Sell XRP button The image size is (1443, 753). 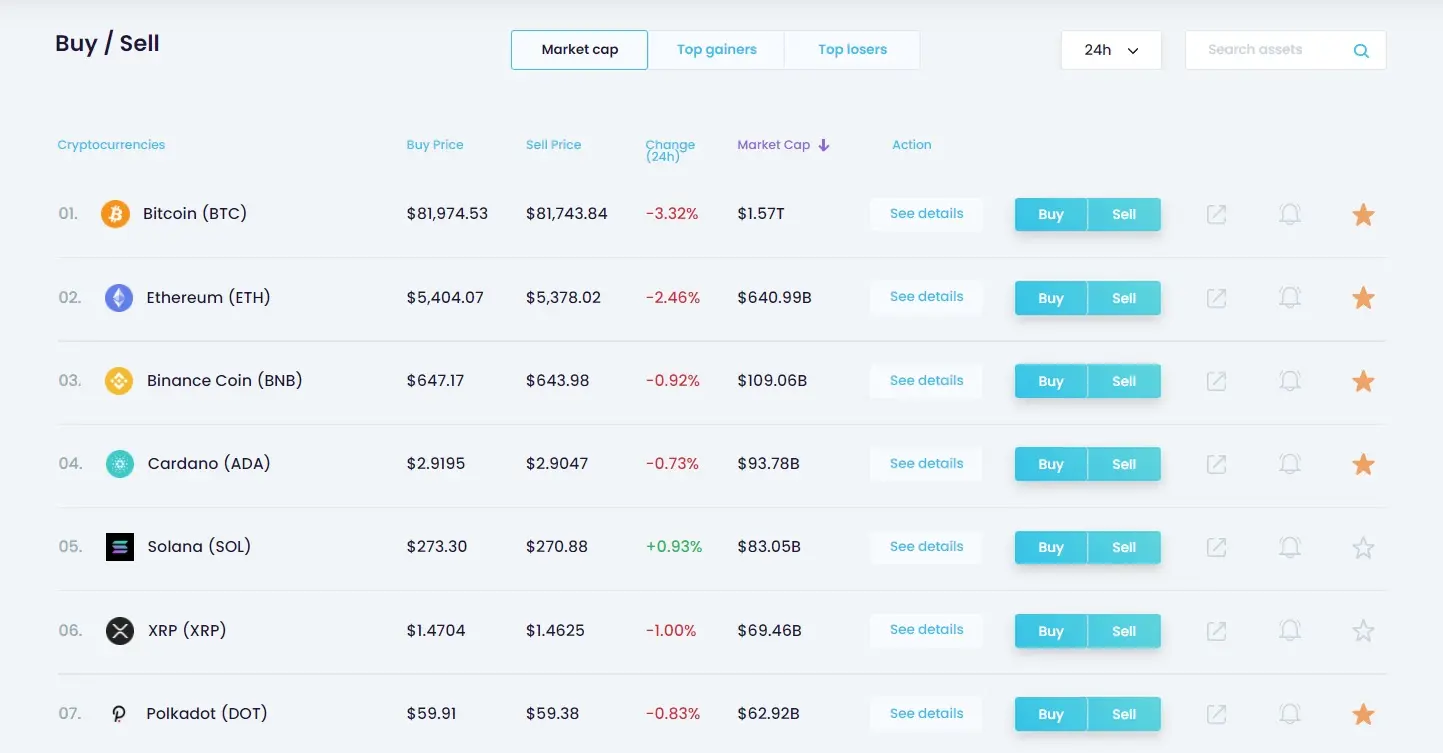click(1124, 631)
